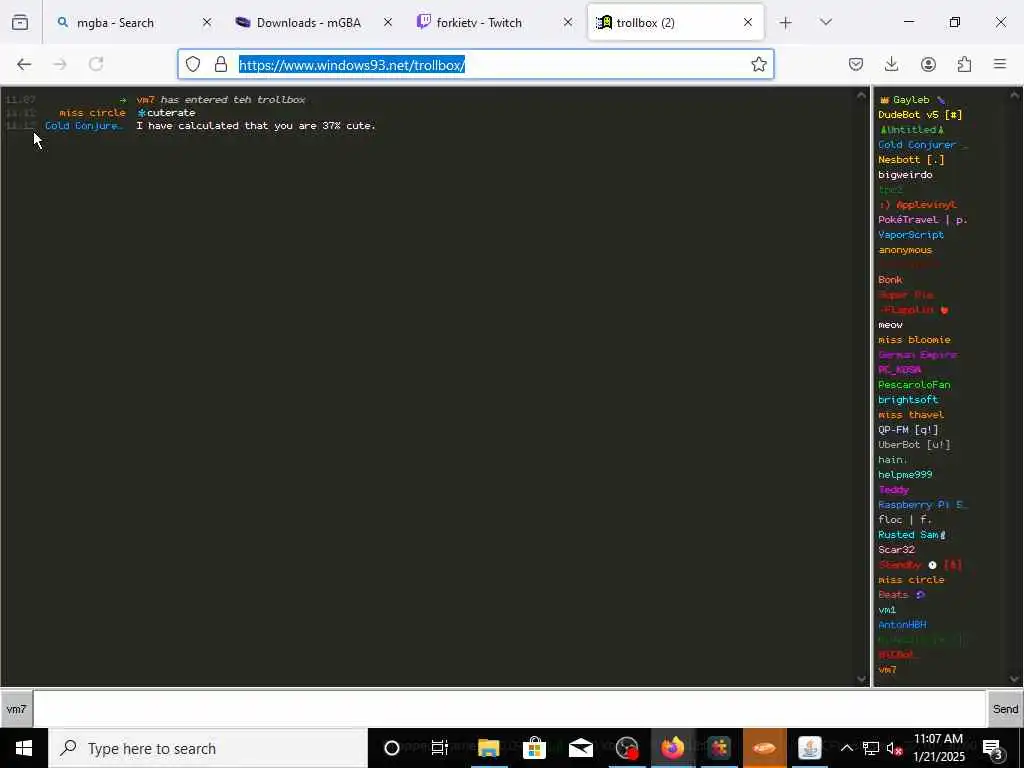Image resolution: width=1024 pixels, height=768 pixels.
Task: Click the '37% cute' chat message line
Action: [256, 126]
